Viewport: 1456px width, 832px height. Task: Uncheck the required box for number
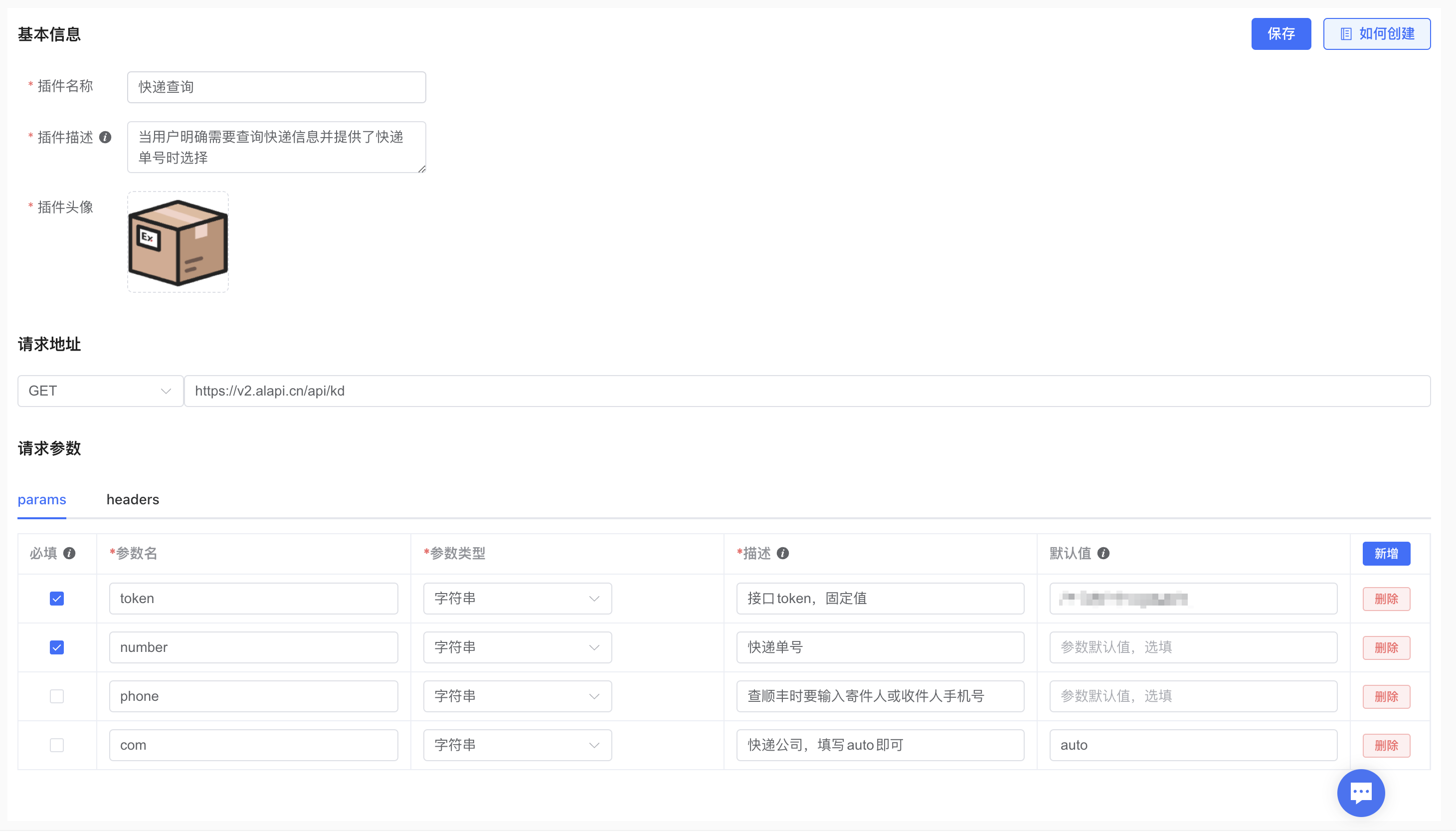[x=56, y=647]
